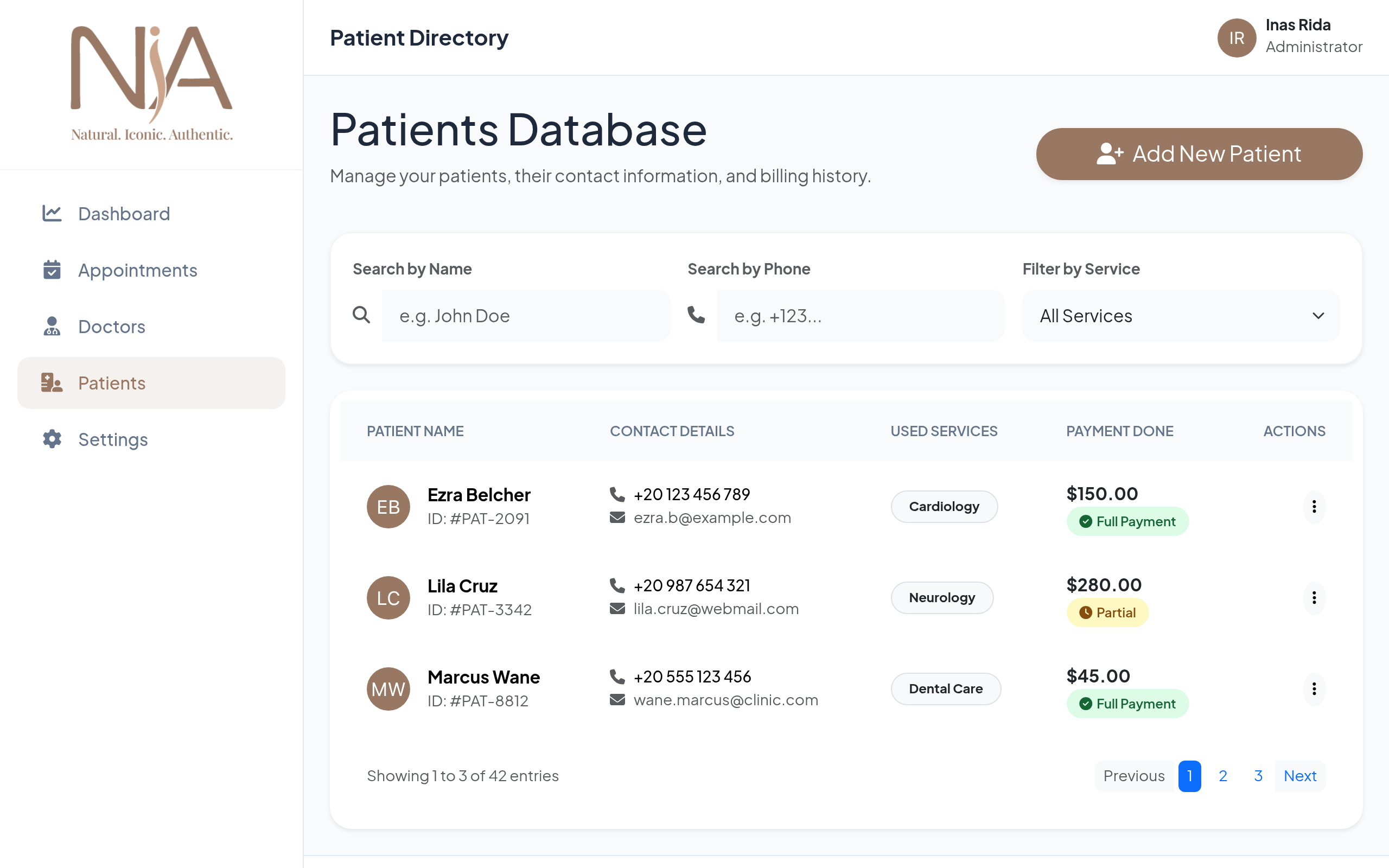
Task: Click the $280.00 payment amount
Action: [1104, 585]
